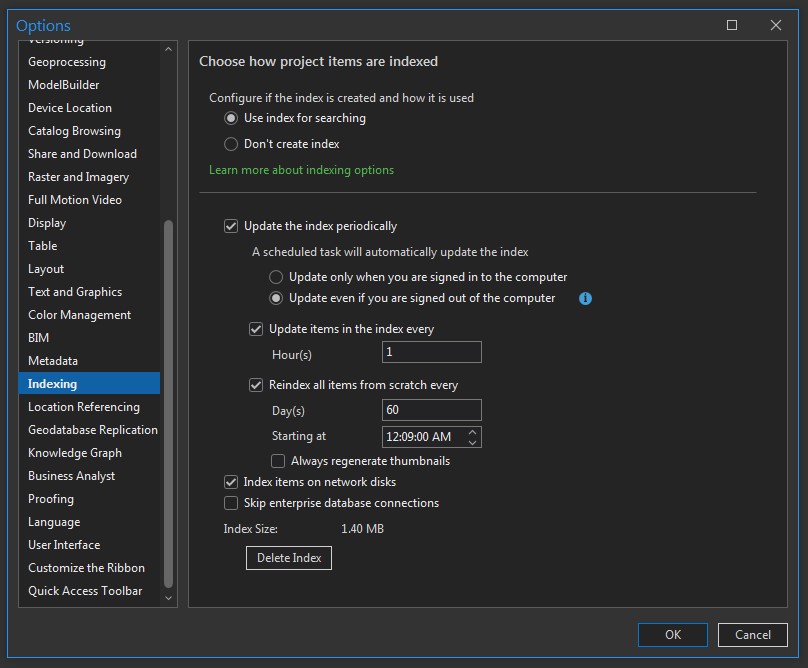This screenshot has width=808, height=668.
Task: Open the Geoprocessing options page
Action: 67,62
